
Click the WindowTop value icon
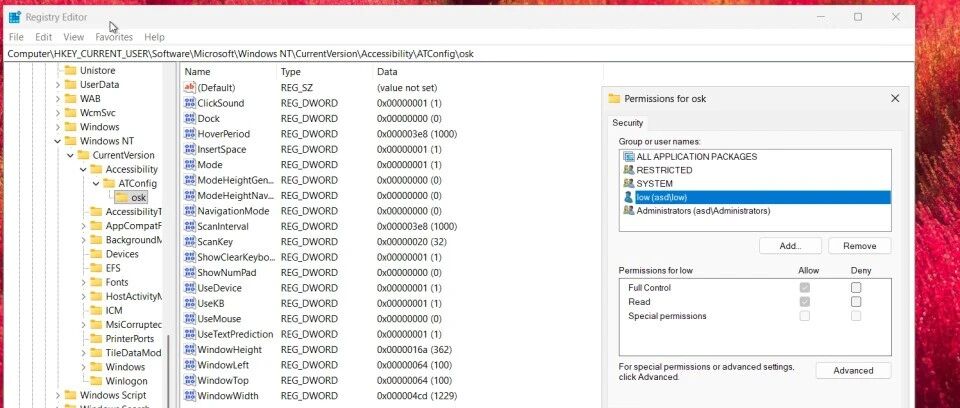(x=190, y=380)
